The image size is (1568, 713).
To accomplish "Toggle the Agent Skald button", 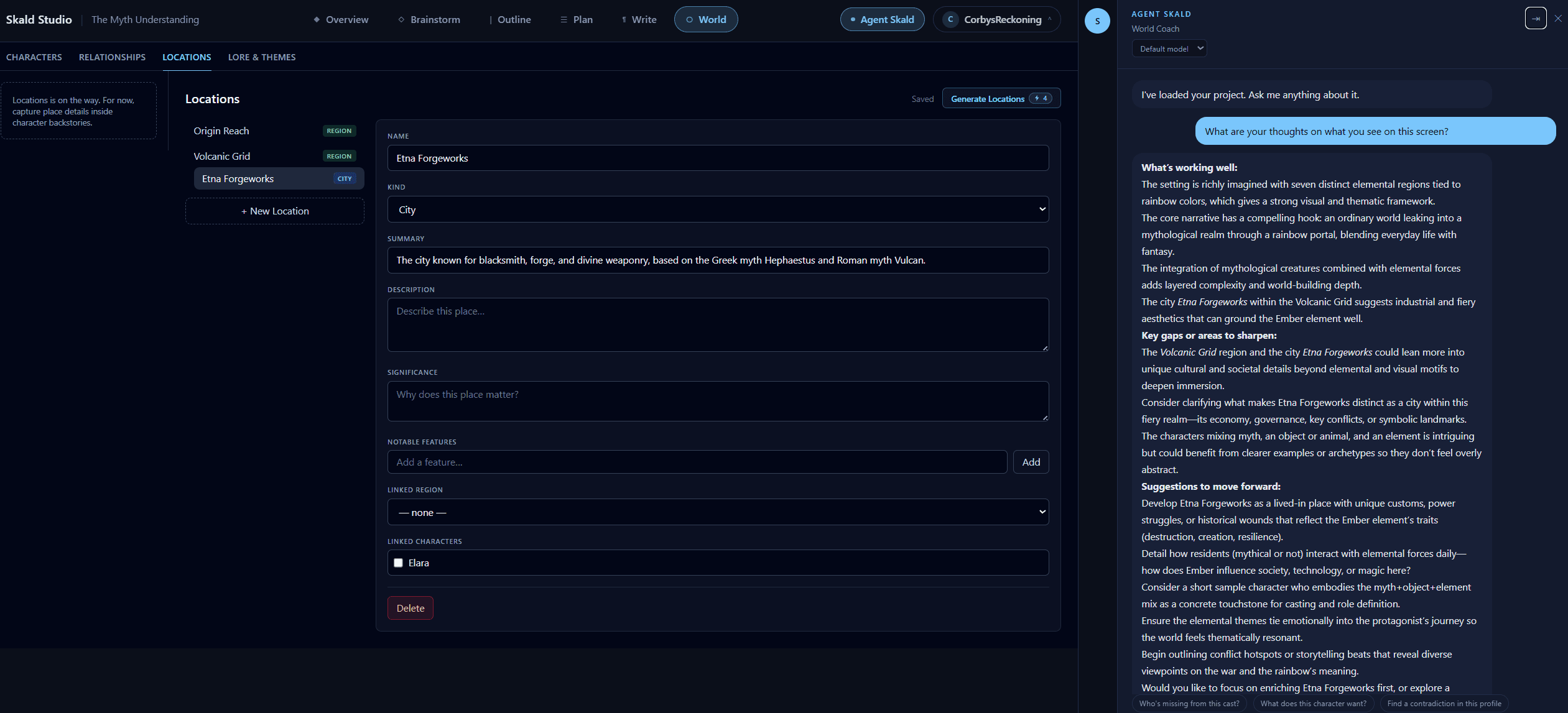I will pos(882,19).
